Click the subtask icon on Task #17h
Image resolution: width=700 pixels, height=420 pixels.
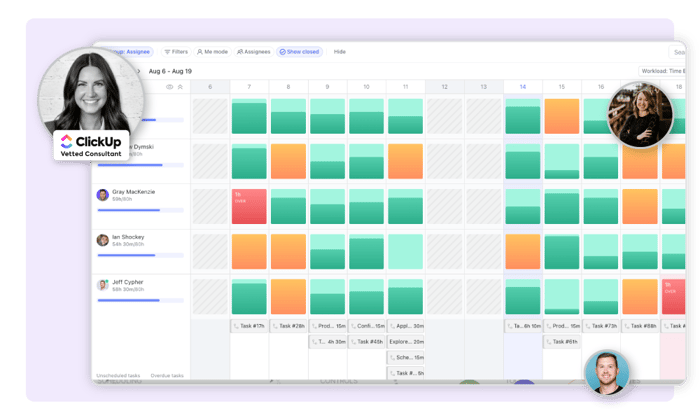pos(236,326)
